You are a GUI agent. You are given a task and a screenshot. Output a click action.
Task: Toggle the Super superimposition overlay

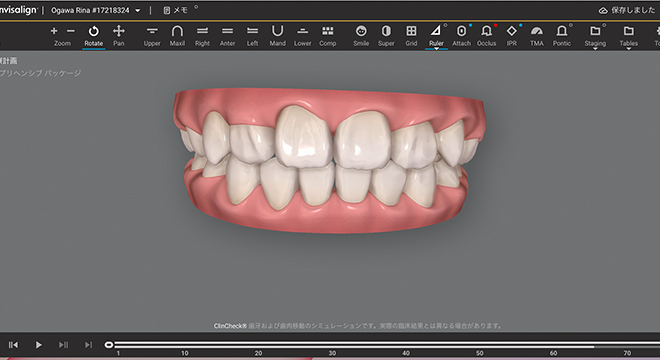tap(386, 36)
